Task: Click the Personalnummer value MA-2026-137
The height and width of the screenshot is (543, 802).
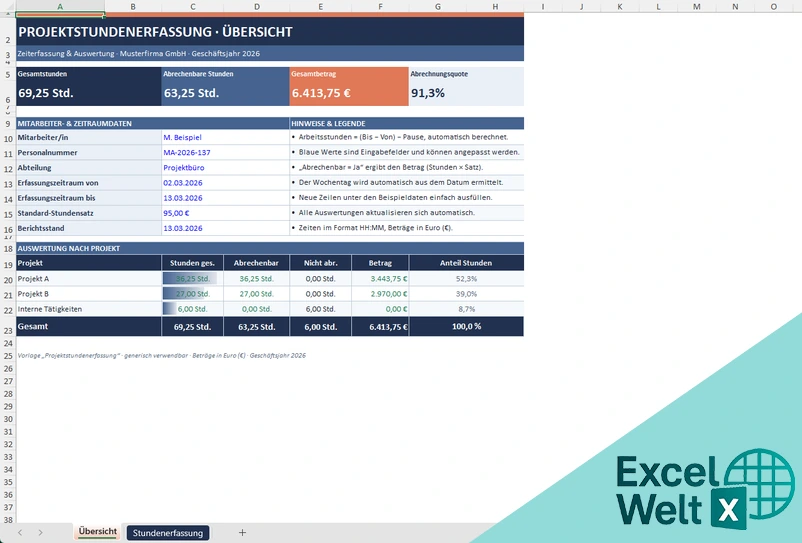Action: click(x=187, y=152)
